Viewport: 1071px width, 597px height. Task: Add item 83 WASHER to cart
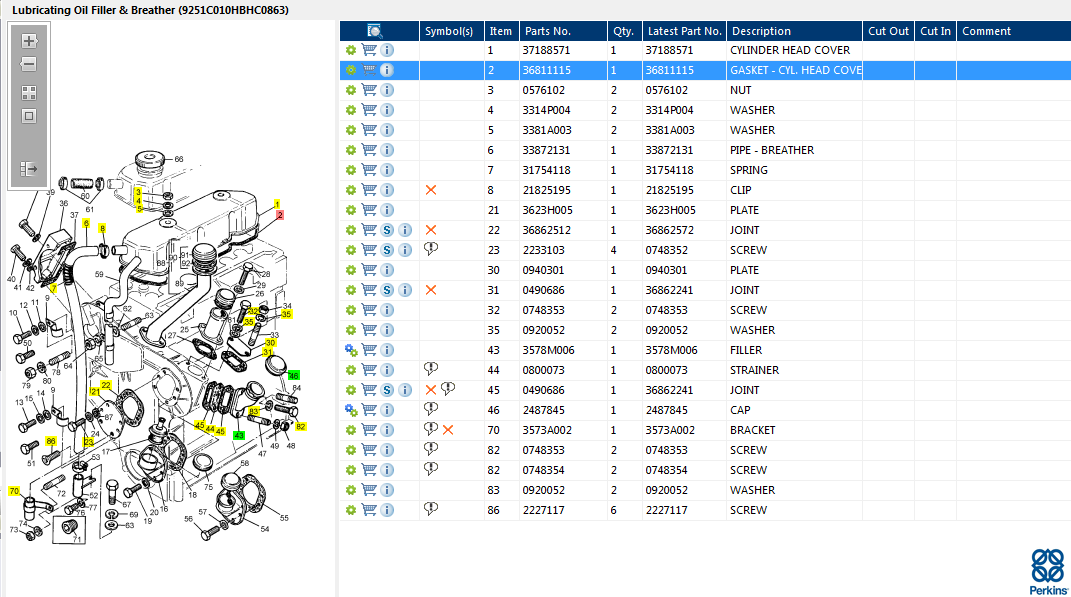pos(369,490)
